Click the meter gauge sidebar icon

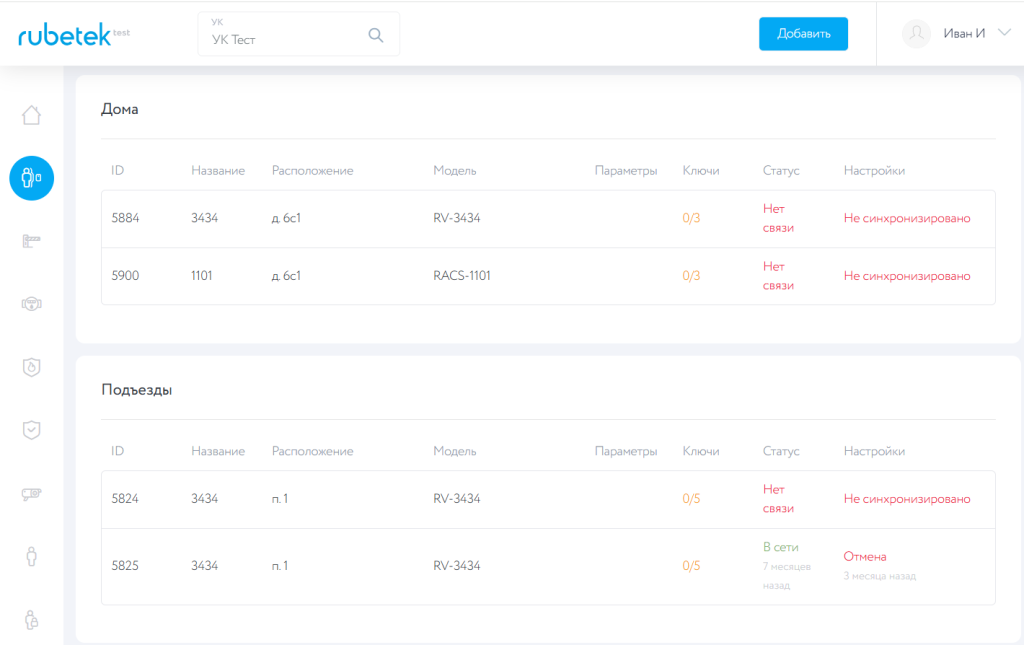pos(31,304)
